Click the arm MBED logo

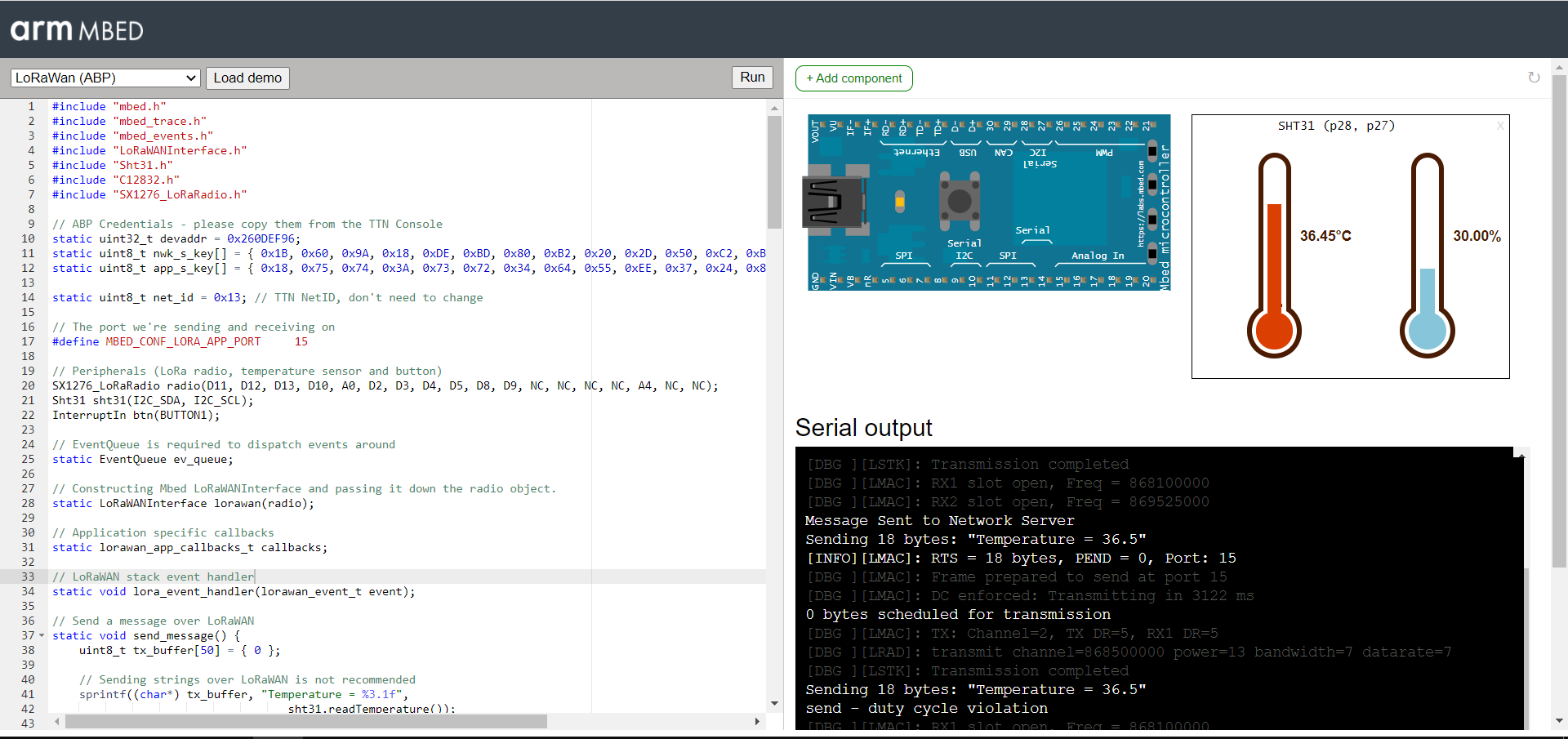77,30
